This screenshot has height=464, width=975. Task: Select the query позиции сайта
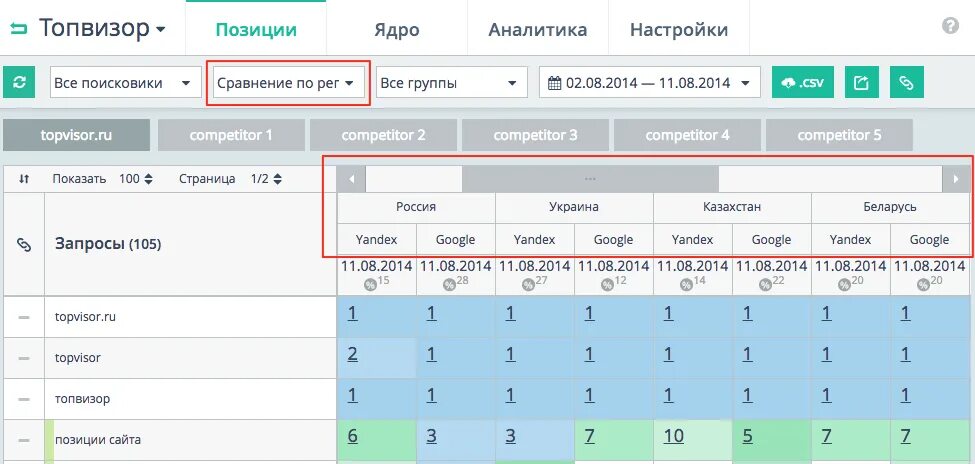coord(98,440)
